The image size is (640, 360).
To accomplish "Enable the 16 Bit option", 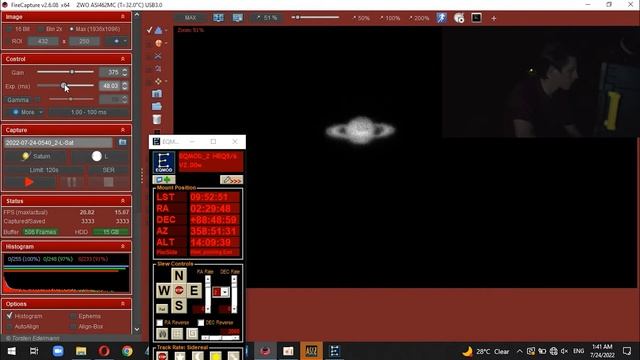I will pyautogui.click(x=9, y=29).
